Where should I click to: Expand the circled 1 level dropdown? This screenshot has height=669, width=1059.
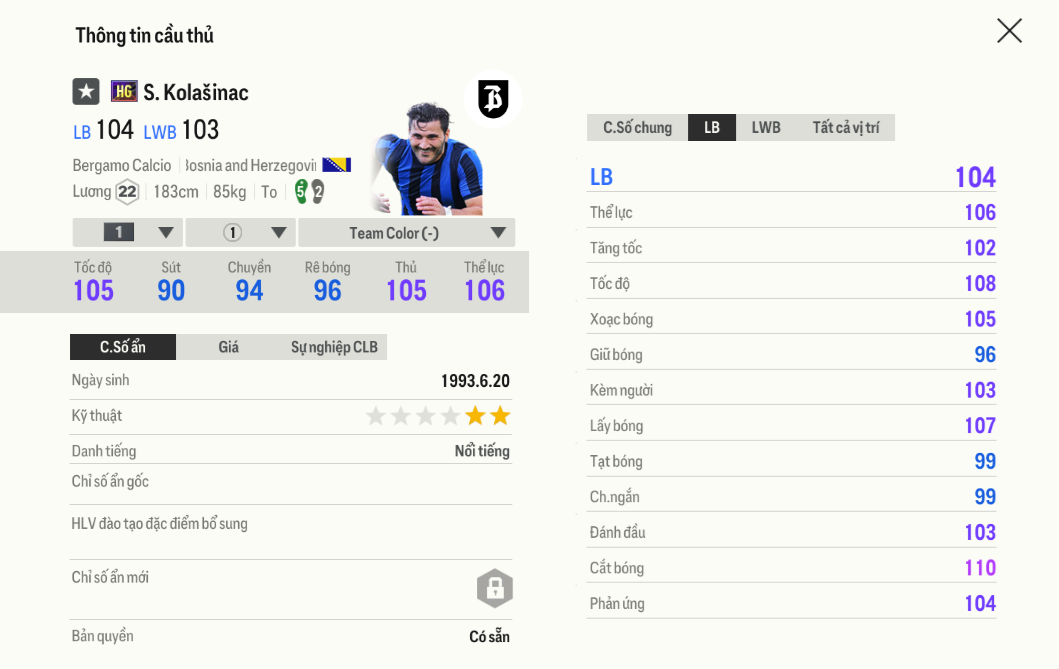click(x=240, y=233)
